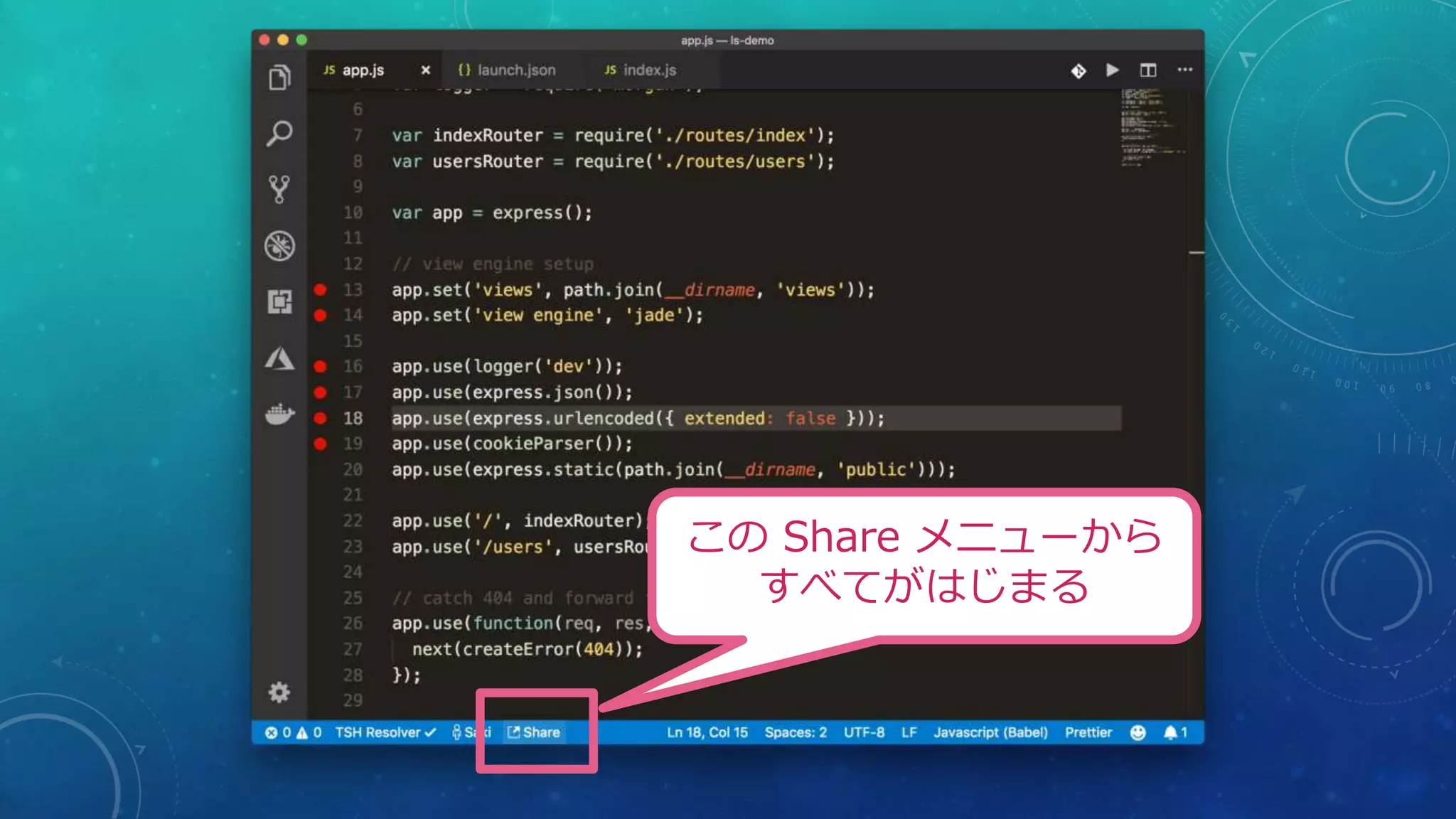Image resolution: width=1456 pixels, height=819 pixels.
Task: Open the Manage gear icon
Action: click(x=279, y=692)
